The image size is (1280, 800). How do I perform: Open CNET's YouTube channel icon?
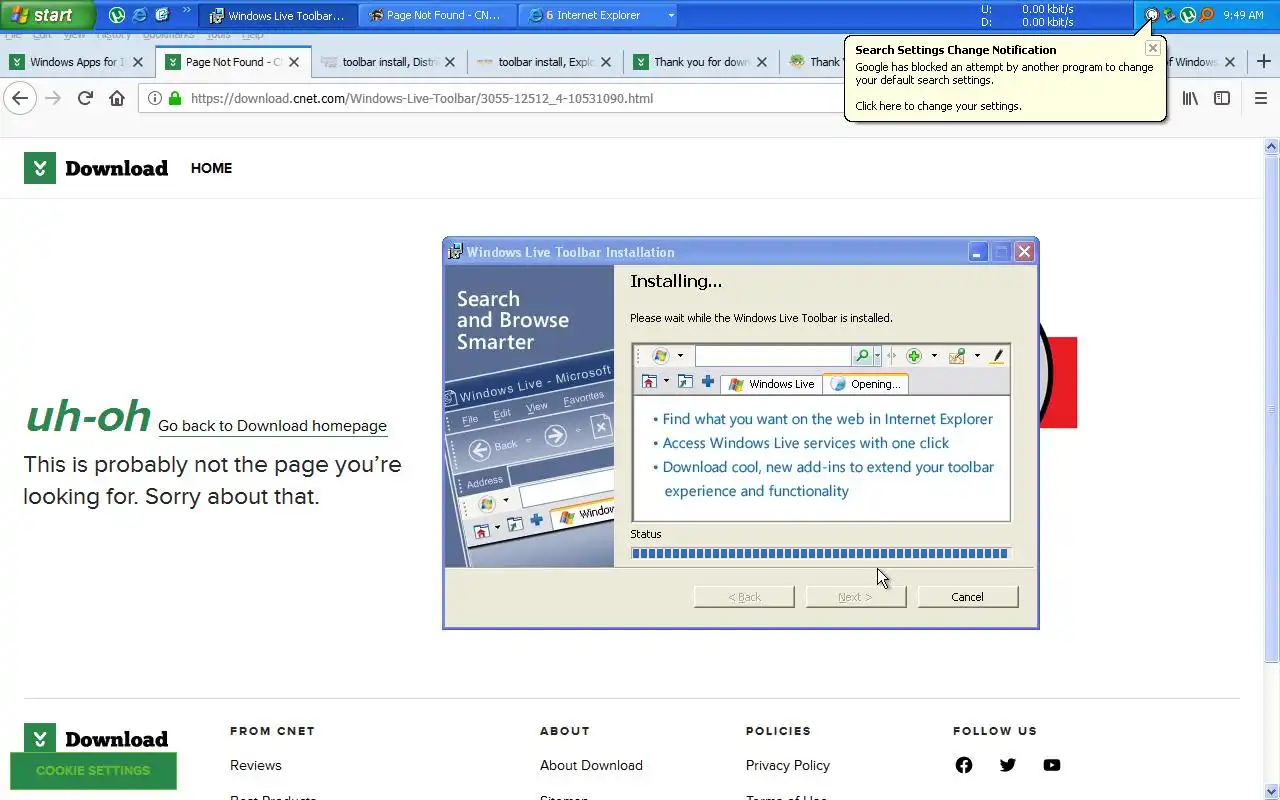point(1052,765)
